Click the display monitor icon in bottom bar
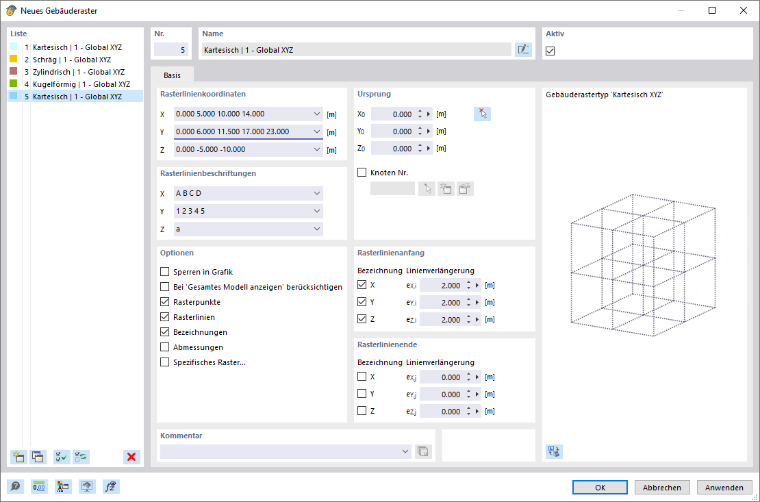The width and height of the screenshot is (760, 502). click(87, 486)
